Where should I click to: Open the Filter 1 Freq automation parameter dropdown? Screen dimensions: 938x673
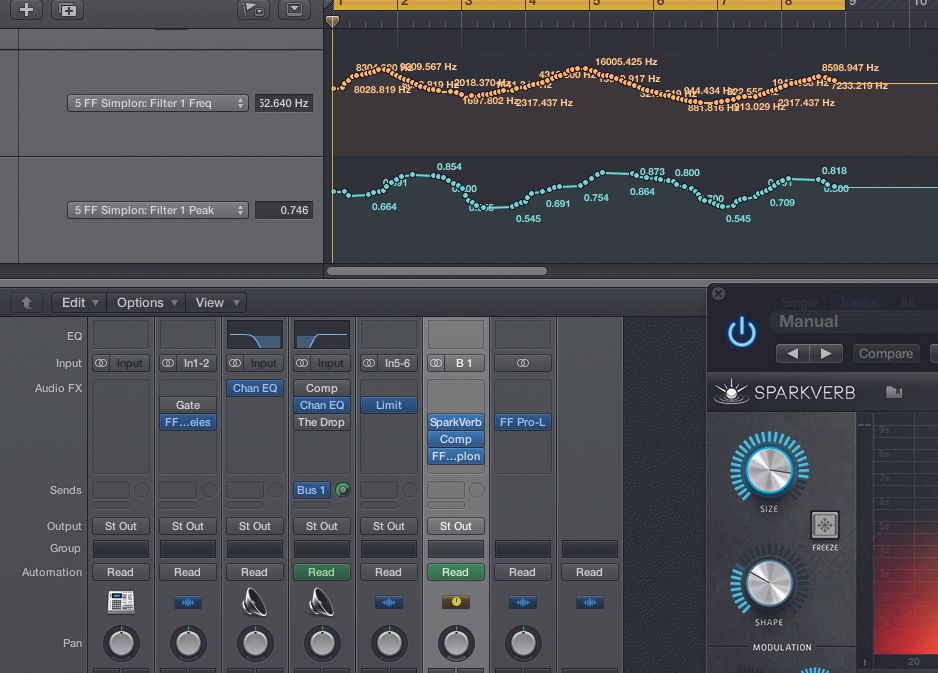tap(157, 102)
